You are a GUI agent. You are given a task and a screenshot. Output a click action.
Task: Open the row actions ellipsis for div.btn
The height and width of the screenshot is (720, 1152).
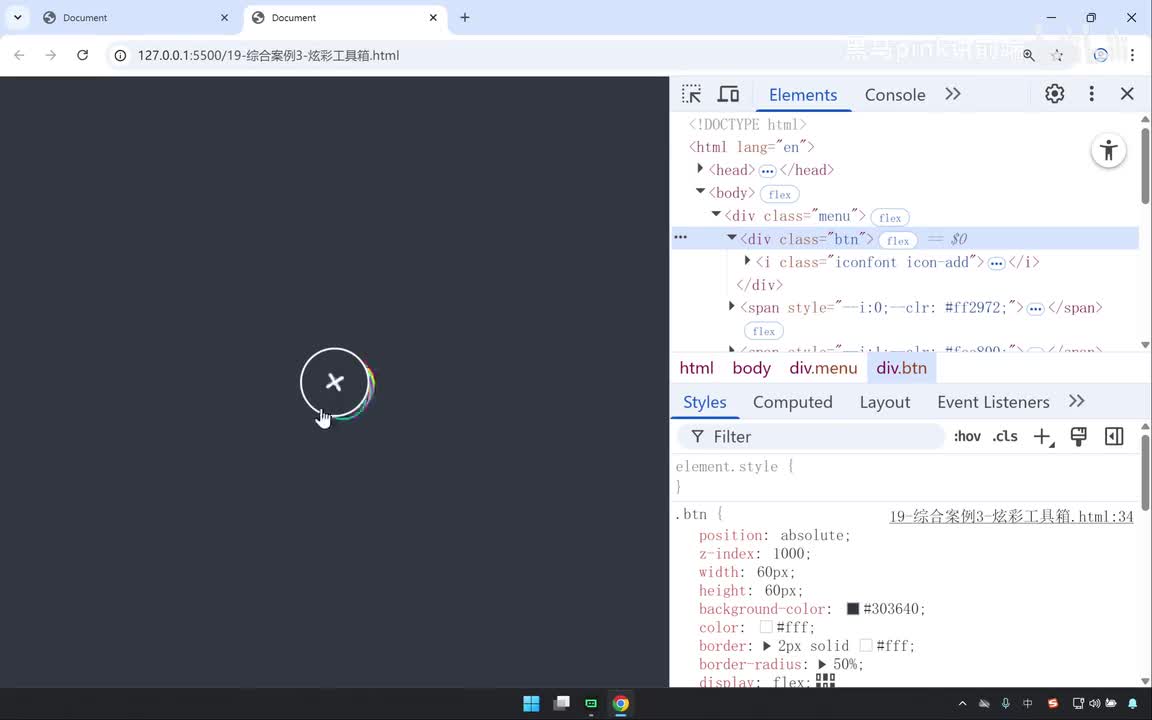tap(680, 237)
